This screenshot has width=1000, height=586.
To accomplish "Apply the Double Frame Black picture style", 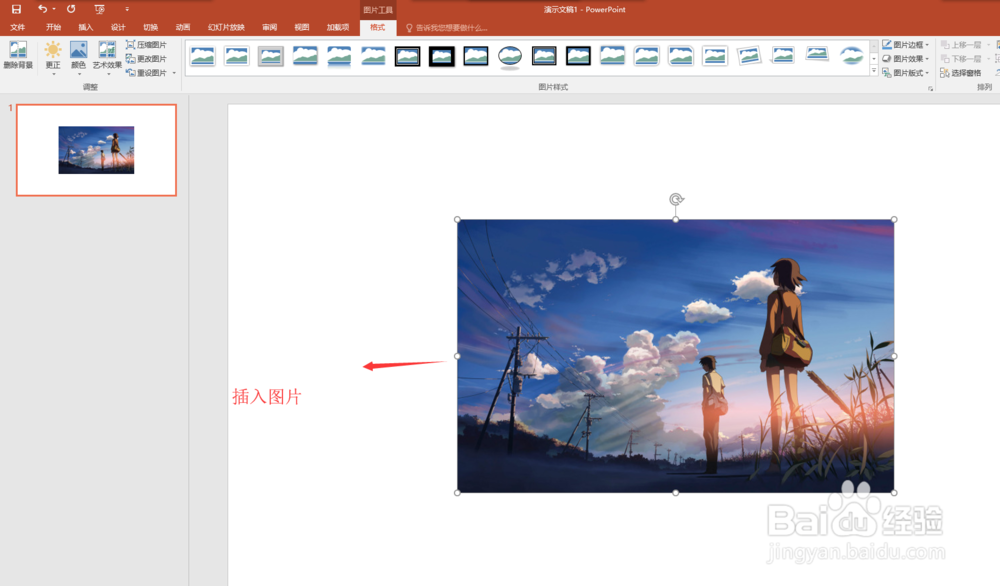I will click(x=407, y=56).
